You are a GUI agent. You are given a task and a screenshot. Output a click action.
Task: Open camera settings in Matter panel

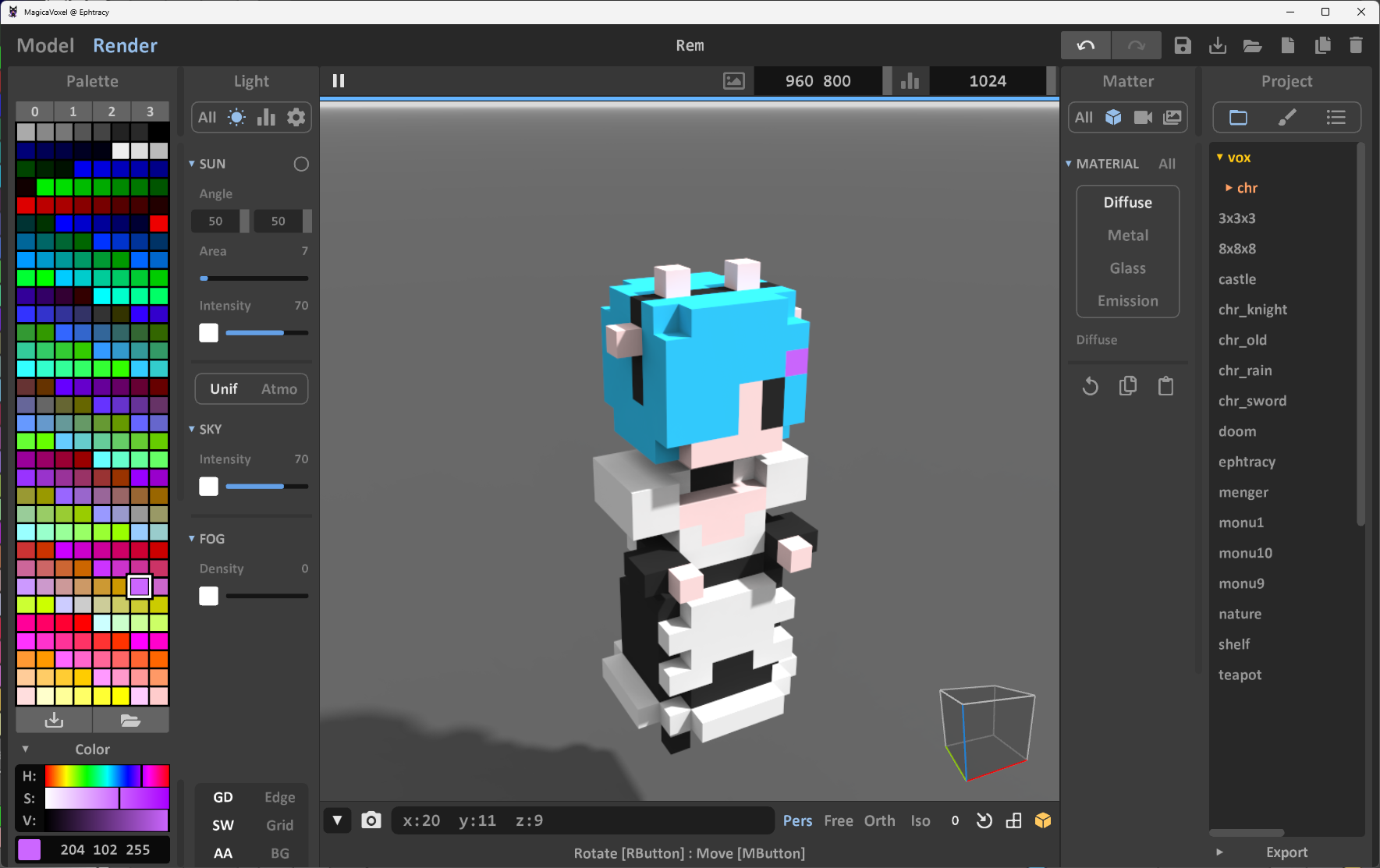click(1143, 117)
